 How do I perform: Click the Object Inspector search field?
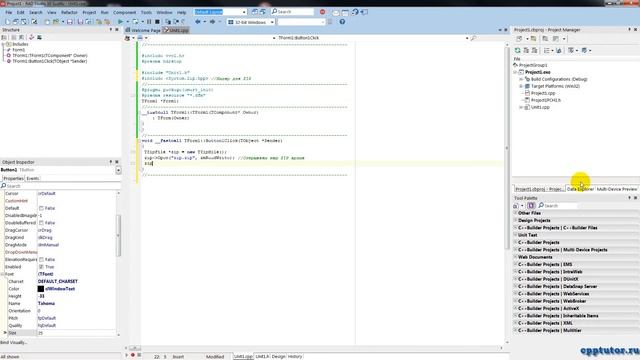61,186
